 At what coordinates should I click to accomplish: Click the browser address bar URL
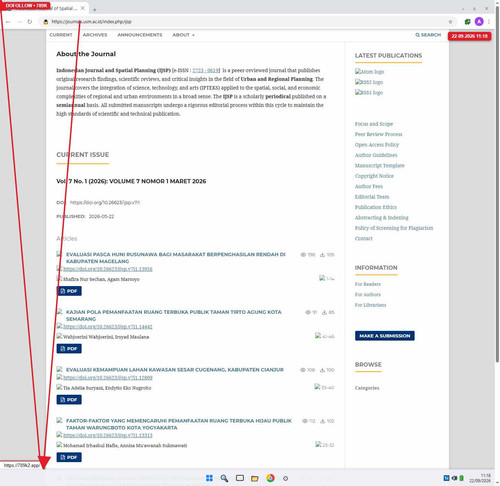point(91,22)
